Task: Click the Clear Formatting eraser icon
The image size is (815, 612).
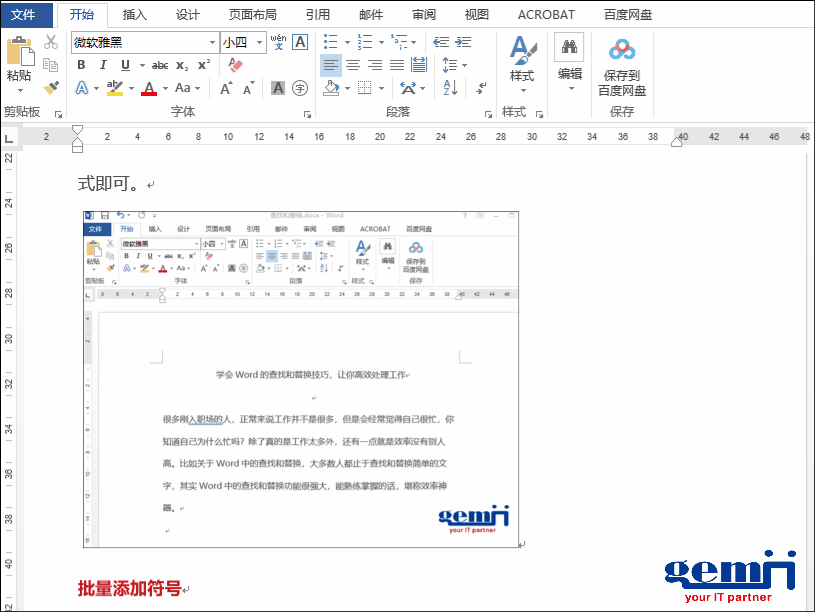Action: coord(236,65)
